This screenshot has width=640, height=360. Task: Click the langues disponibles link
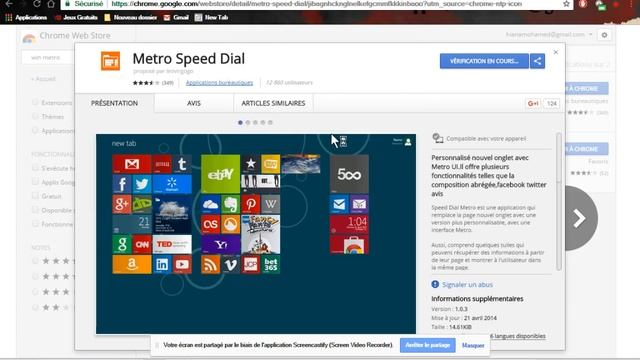tap(518, 336)
